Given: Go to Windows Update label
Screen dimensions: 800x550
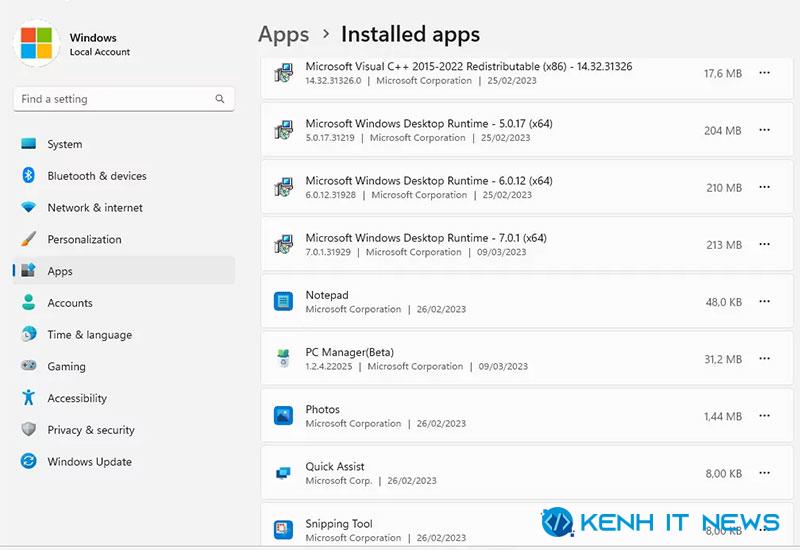Looking at the screenshot, I should (90, 462).
